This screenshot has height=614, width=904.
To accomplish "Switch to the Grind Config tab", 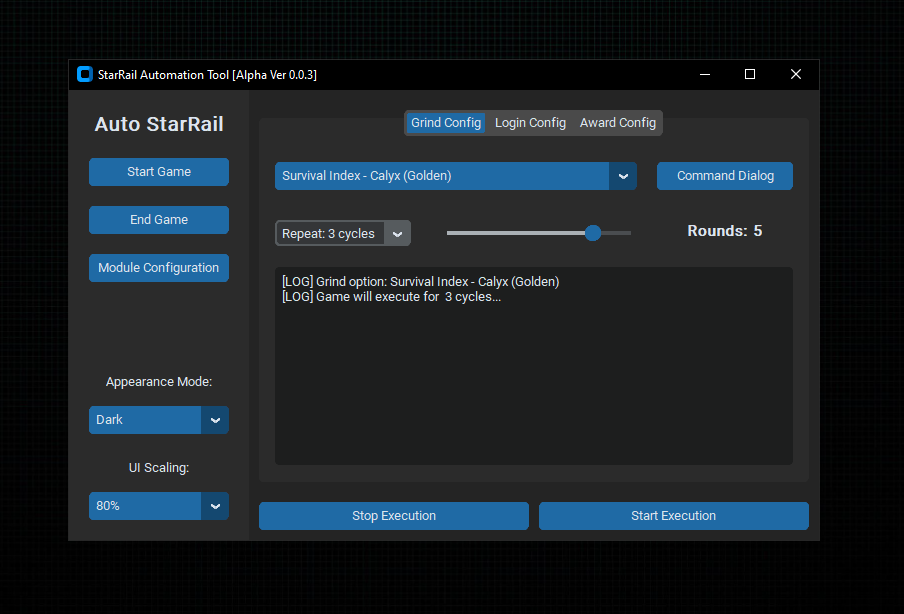I will tap(446, 123).
